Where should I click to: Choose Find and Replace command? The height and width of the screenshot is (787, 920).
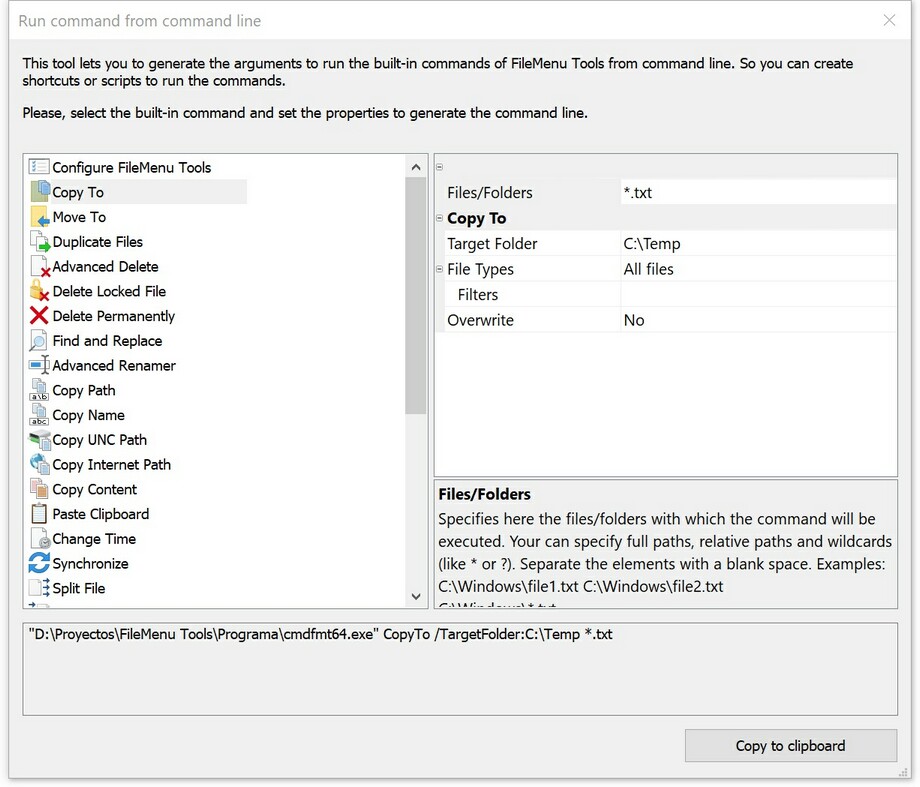pos(107,341)
